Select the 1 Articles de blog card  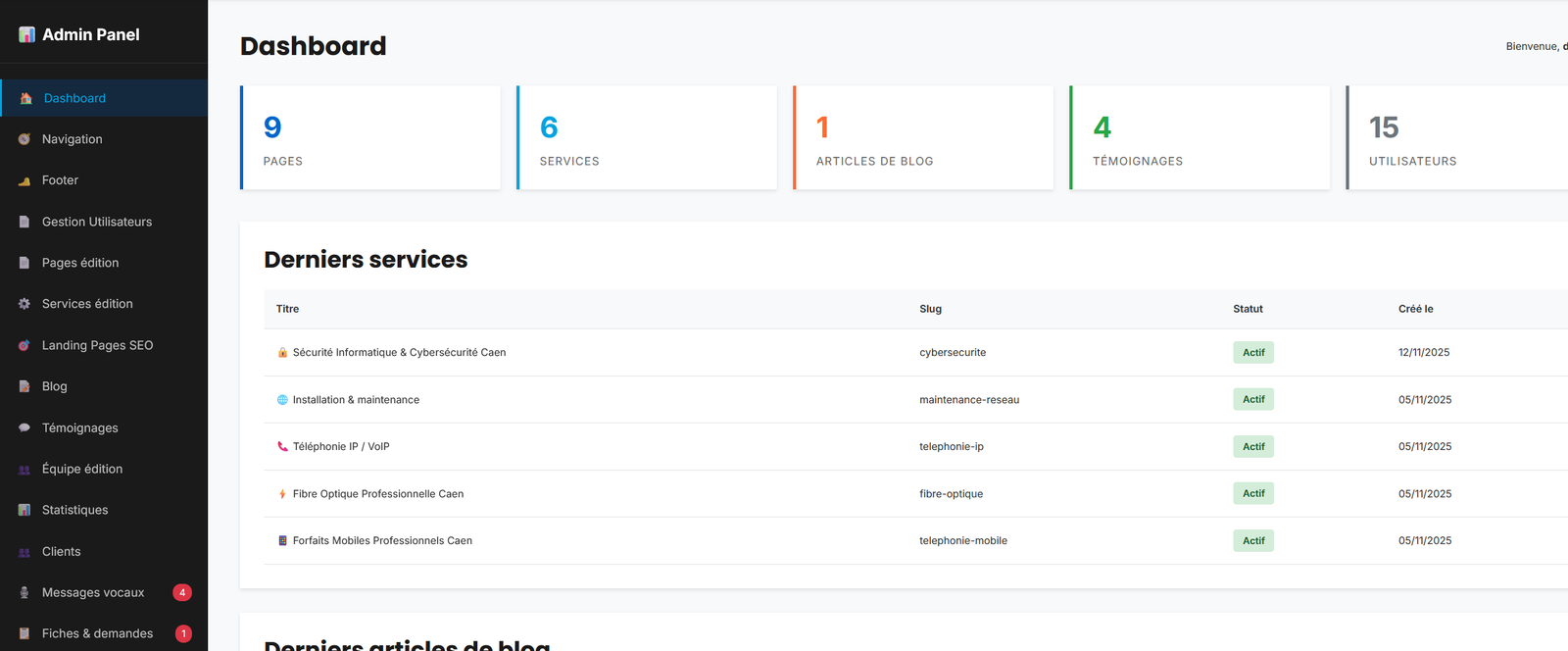(923, 137)
